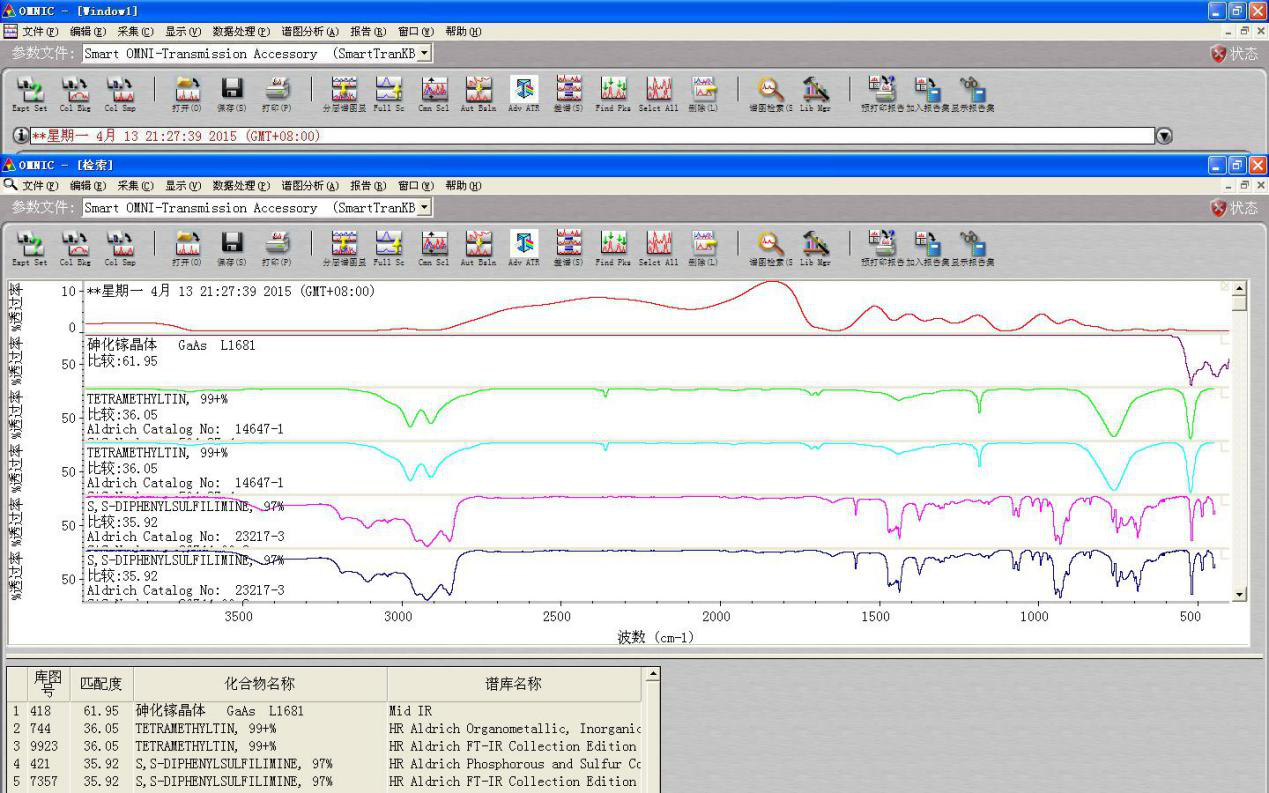Viewport: 1269px width, 793px height.
Task: Click the spectrum information 'i' button in Window1
Action: [x=21, y=136]
